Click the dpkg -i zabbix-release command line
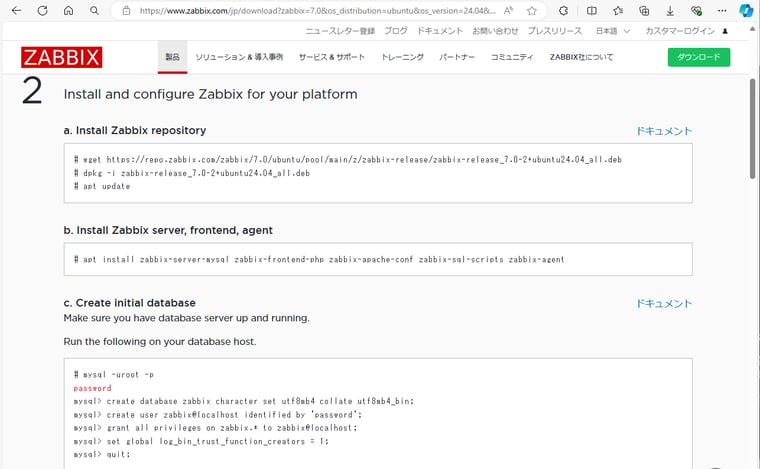 pyautogui.click(x=191, y=173)
